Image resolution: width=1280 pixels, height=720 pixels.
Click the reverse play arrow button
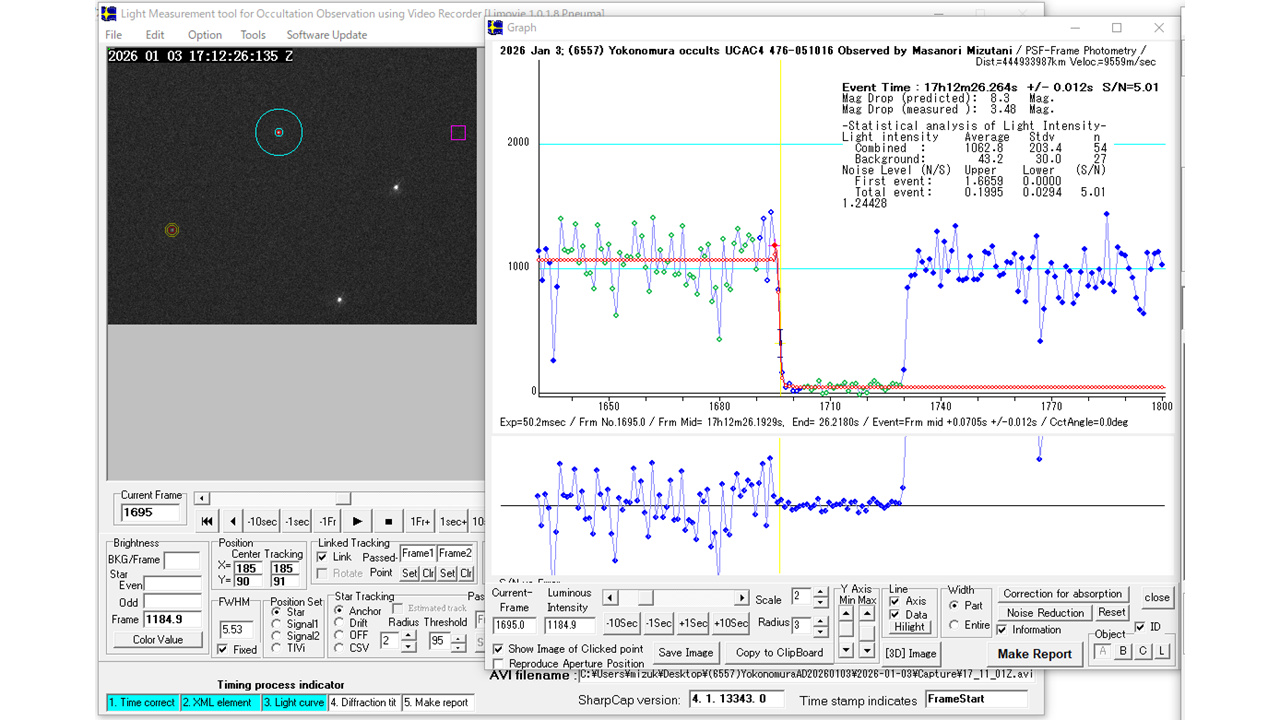[x=233, y=521]
